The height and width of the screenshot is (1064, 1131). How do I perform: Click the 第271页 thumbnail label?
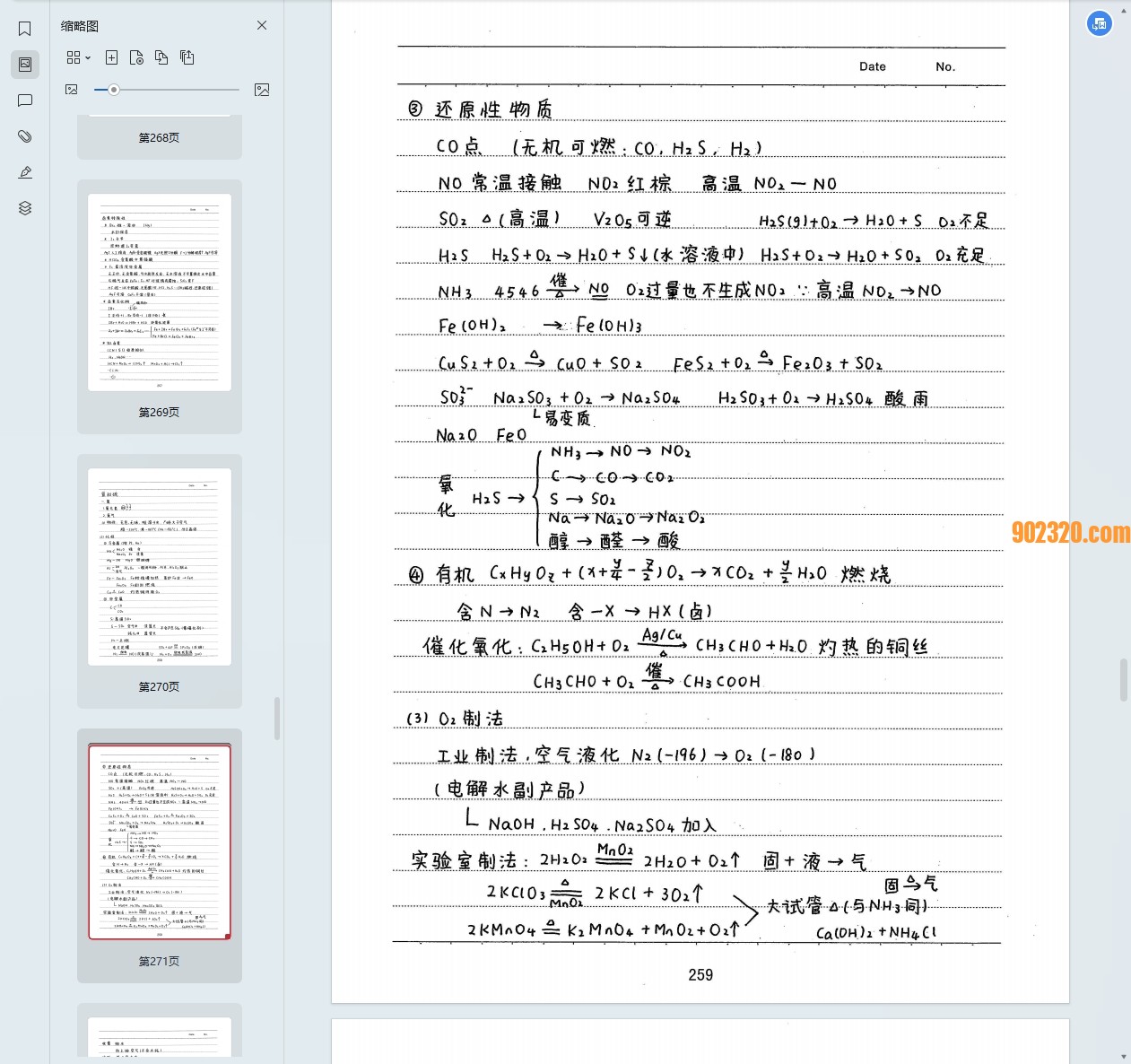tap(159, 961)
